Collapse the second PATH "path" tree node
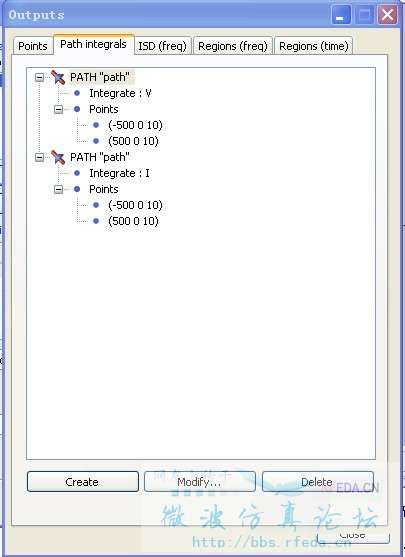Image resolution: width=405 pixels, height=557 pixels. tap(39, 157)
